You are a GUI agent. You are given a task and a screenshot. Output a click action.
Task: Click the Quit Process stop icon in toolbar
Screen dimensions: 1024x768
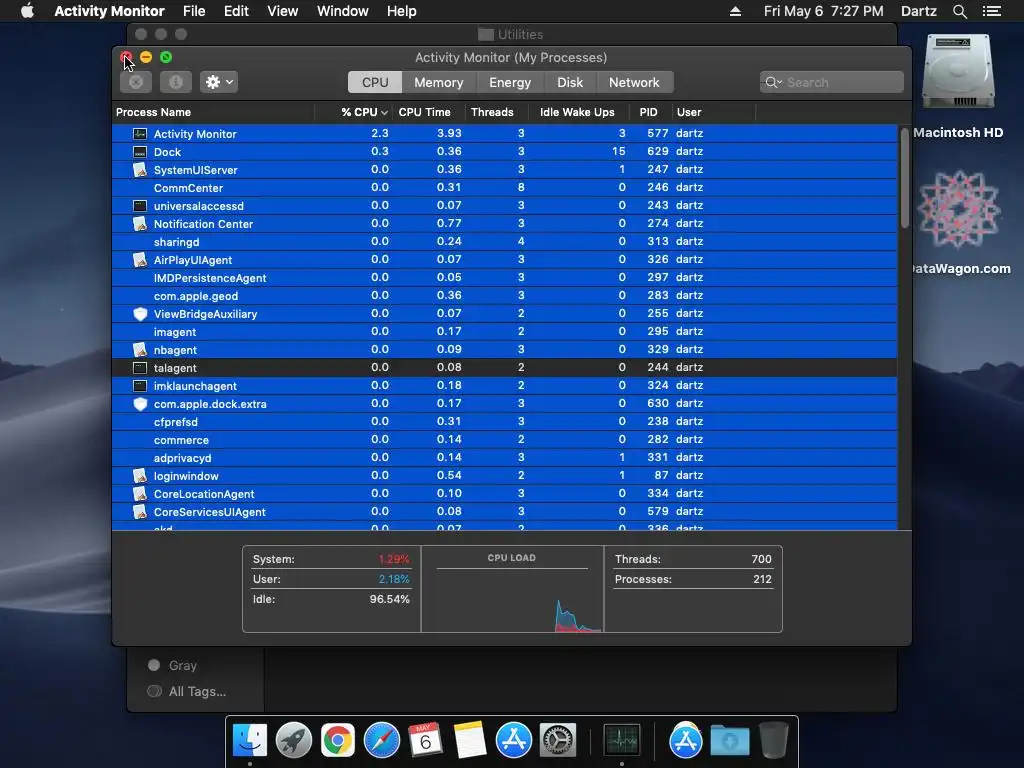pos(136,82)
